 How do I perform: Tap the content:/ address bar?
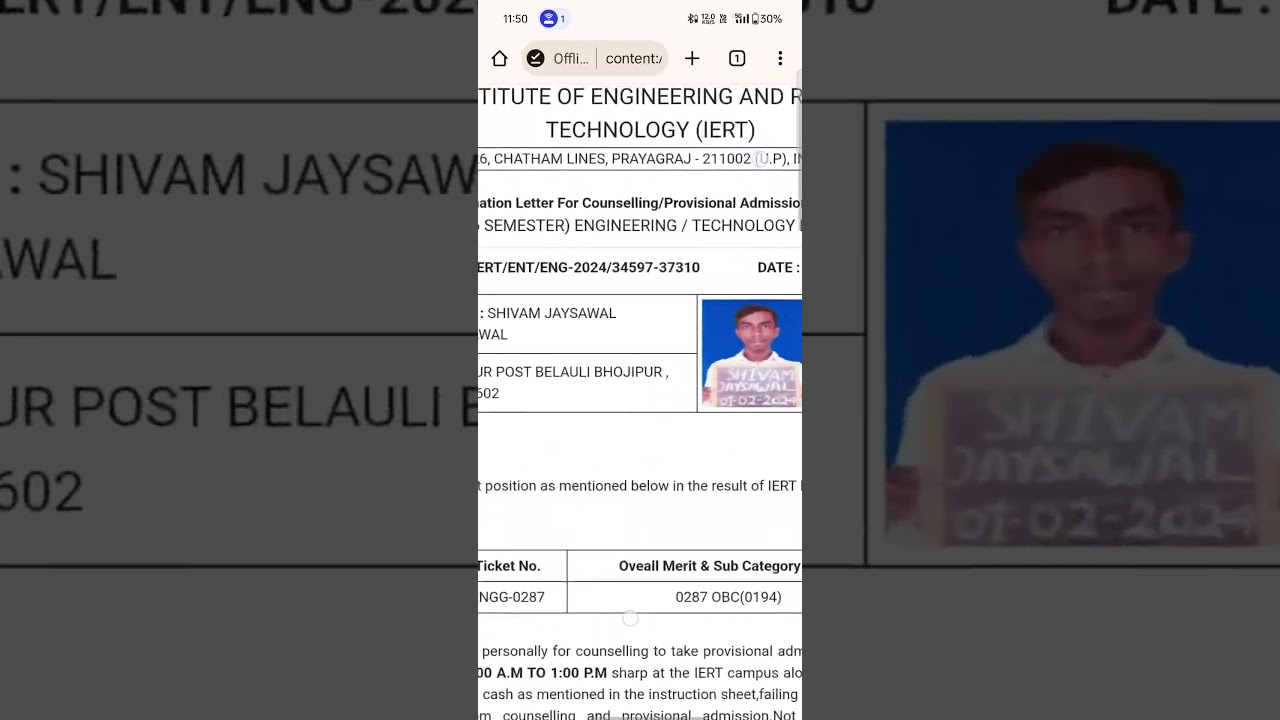(634, 59)
